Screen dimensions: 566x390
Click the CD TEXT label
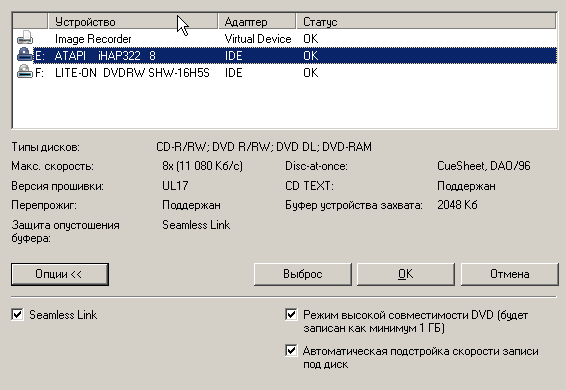[309, 186]
